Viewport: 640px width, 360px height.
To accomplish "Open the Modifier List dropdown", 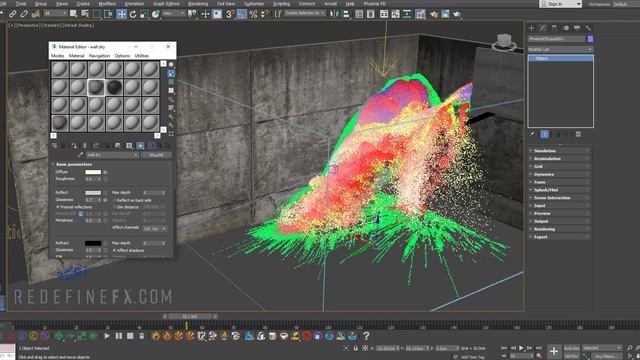I will (x=560, y=49).
